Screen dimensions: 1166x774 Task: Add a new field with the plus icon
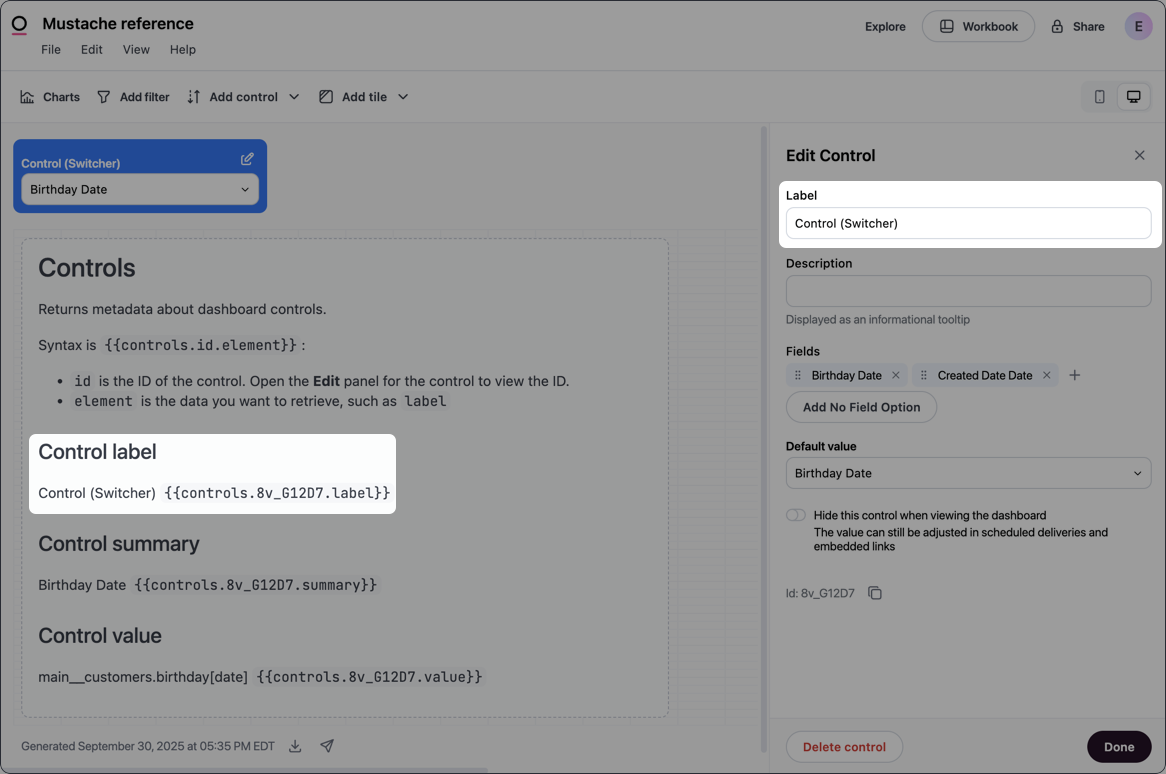click(1075, 374)
